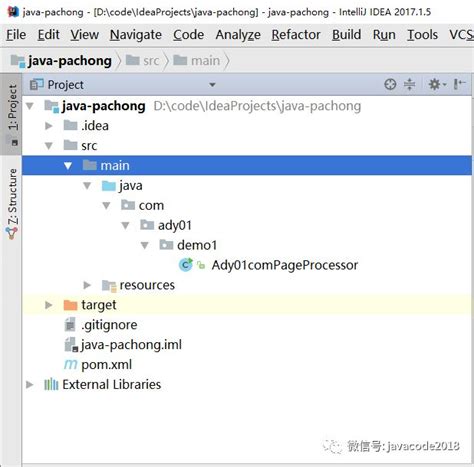Viewport: 474px width, 467px height.
Task: Open the Refactor menu
Action: click(296, 35)
